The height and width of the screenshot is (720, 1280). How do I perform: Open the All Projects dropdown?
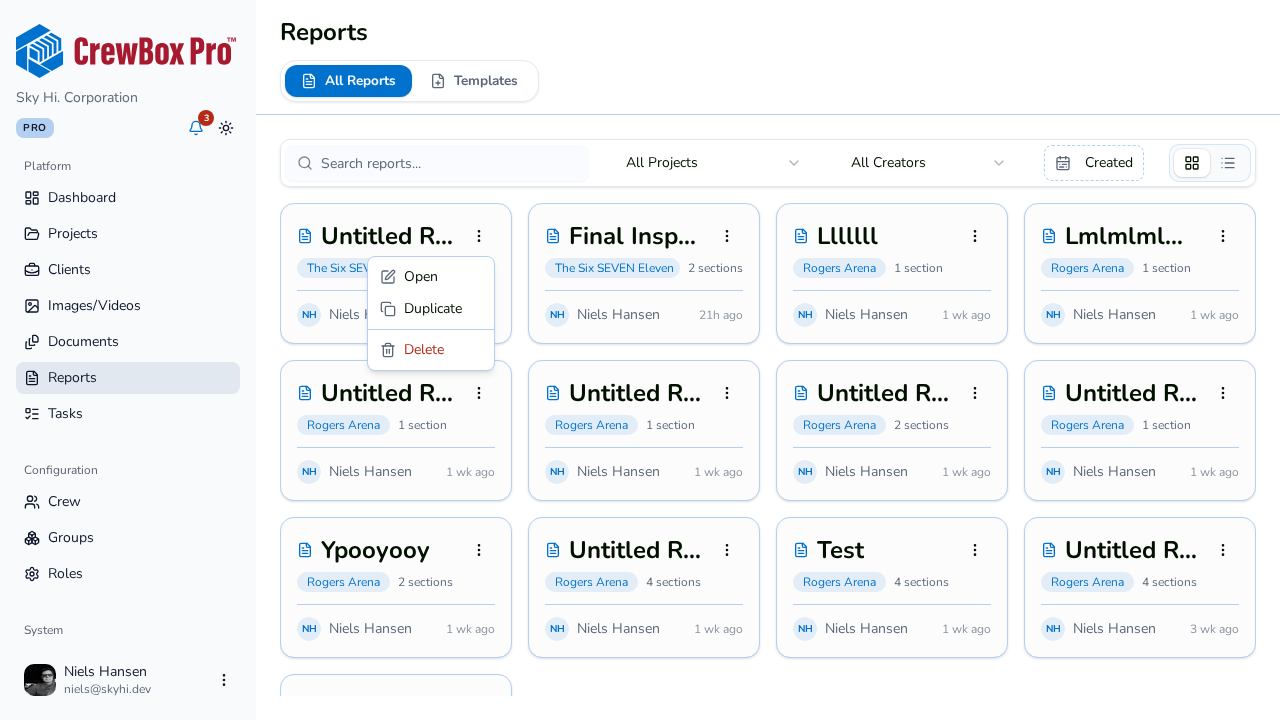click(713, 163)
